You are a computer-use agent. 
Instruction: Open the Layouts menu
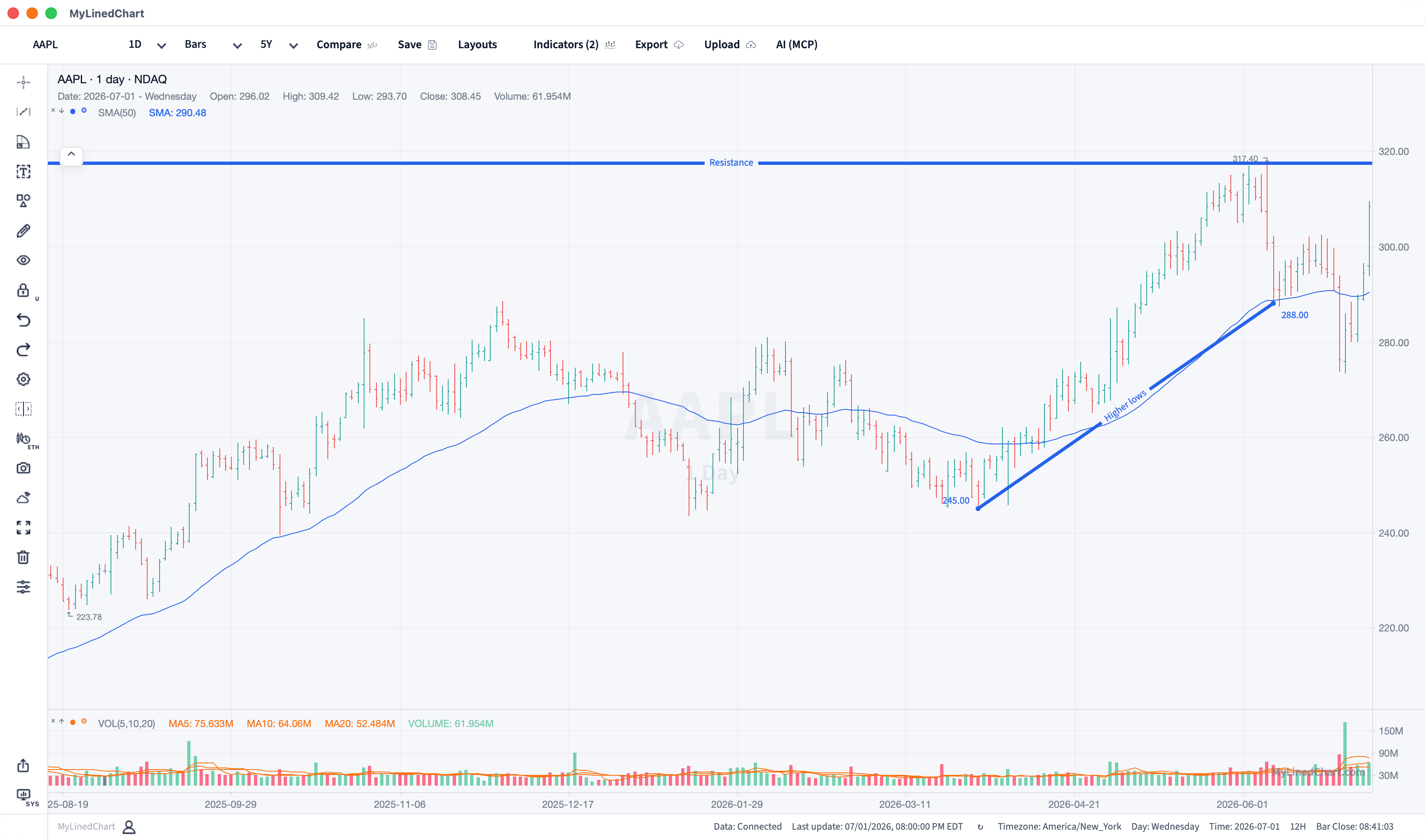(x=477, y=44)
